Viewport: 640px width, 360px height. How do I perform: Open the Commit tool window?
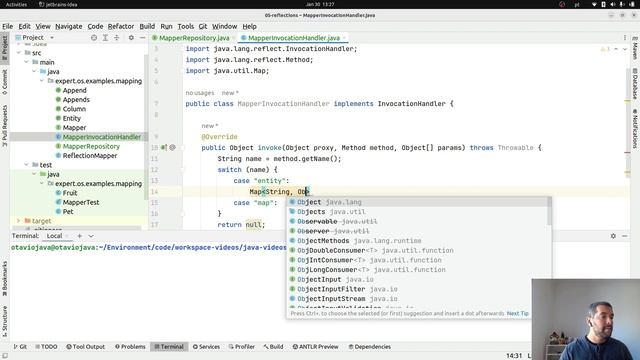4,82
